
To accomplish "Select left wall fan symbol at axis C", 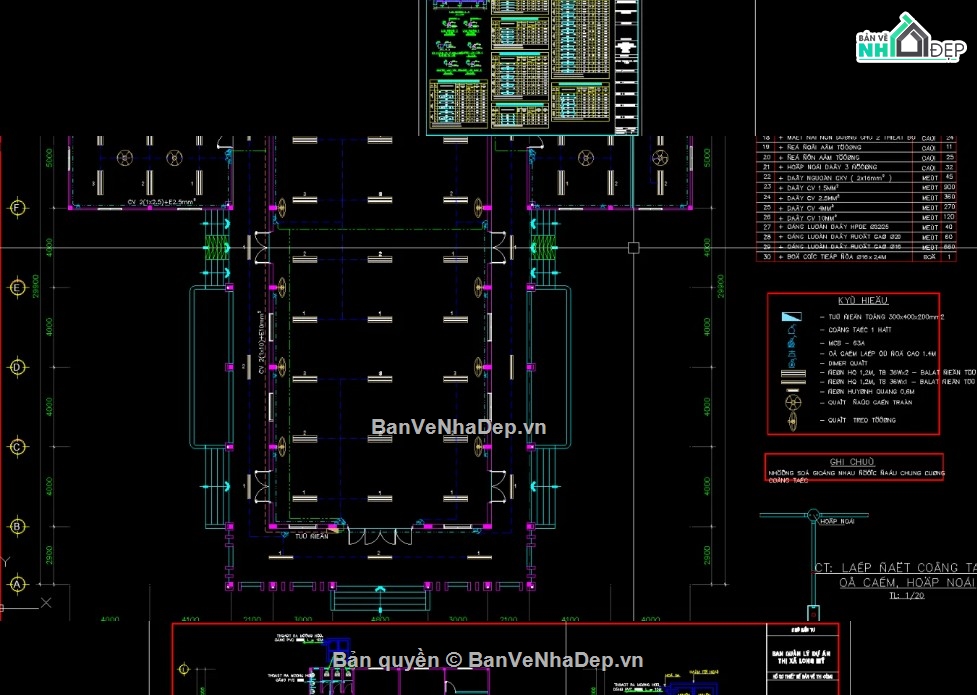I will [x=282, y=447].
